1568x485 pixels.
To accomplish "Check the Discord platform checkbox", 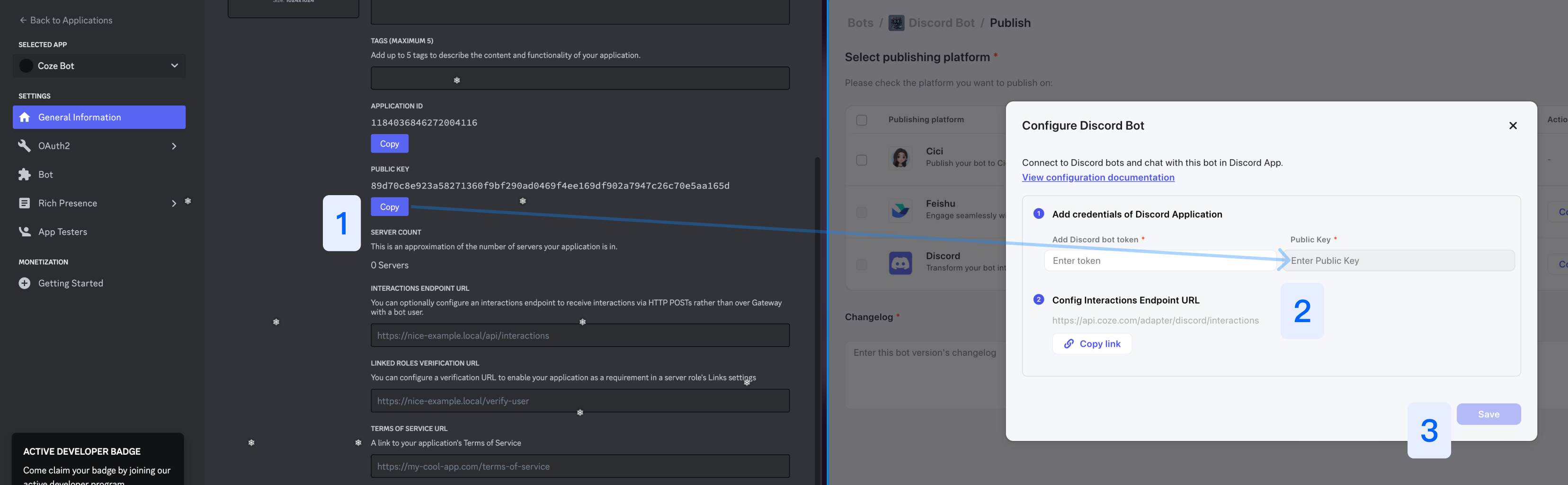I will [861, 264].
